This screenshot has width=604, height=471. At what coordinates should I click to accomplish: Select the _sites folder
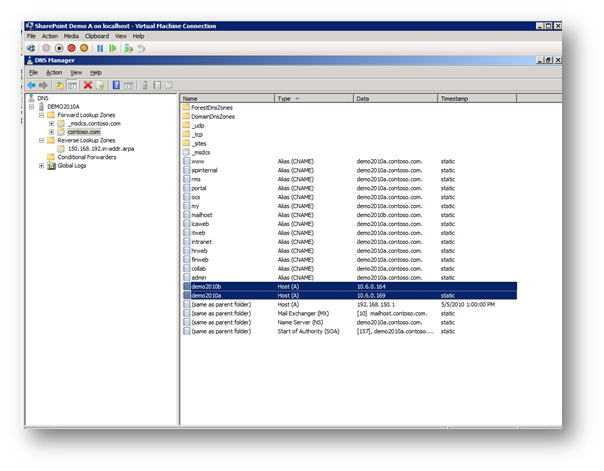point(199,143)
